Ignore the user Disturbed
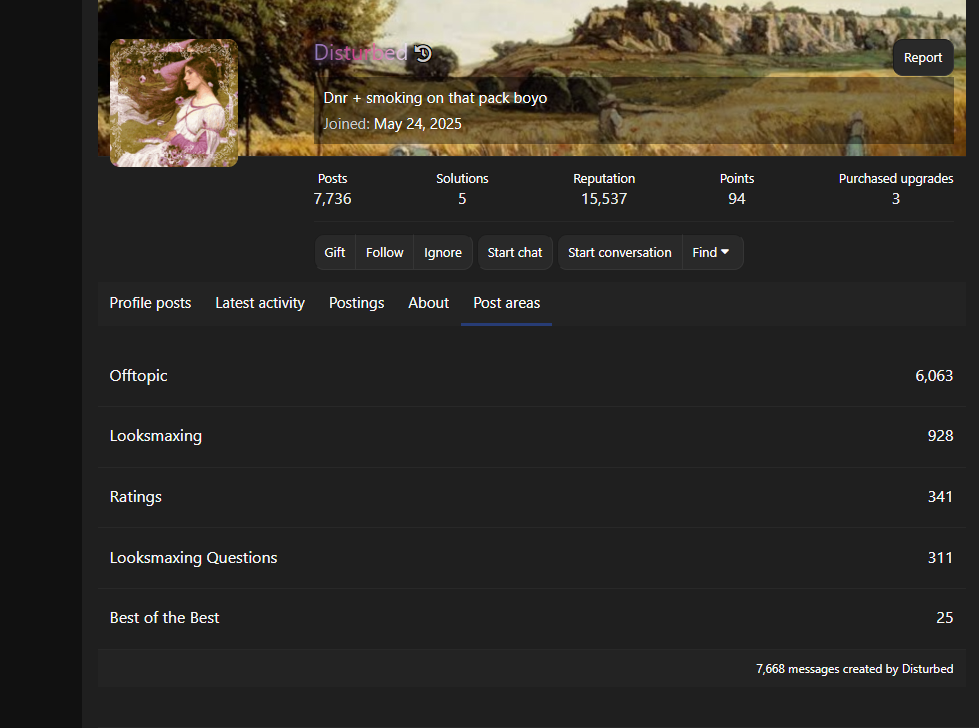 coord(443,253)
